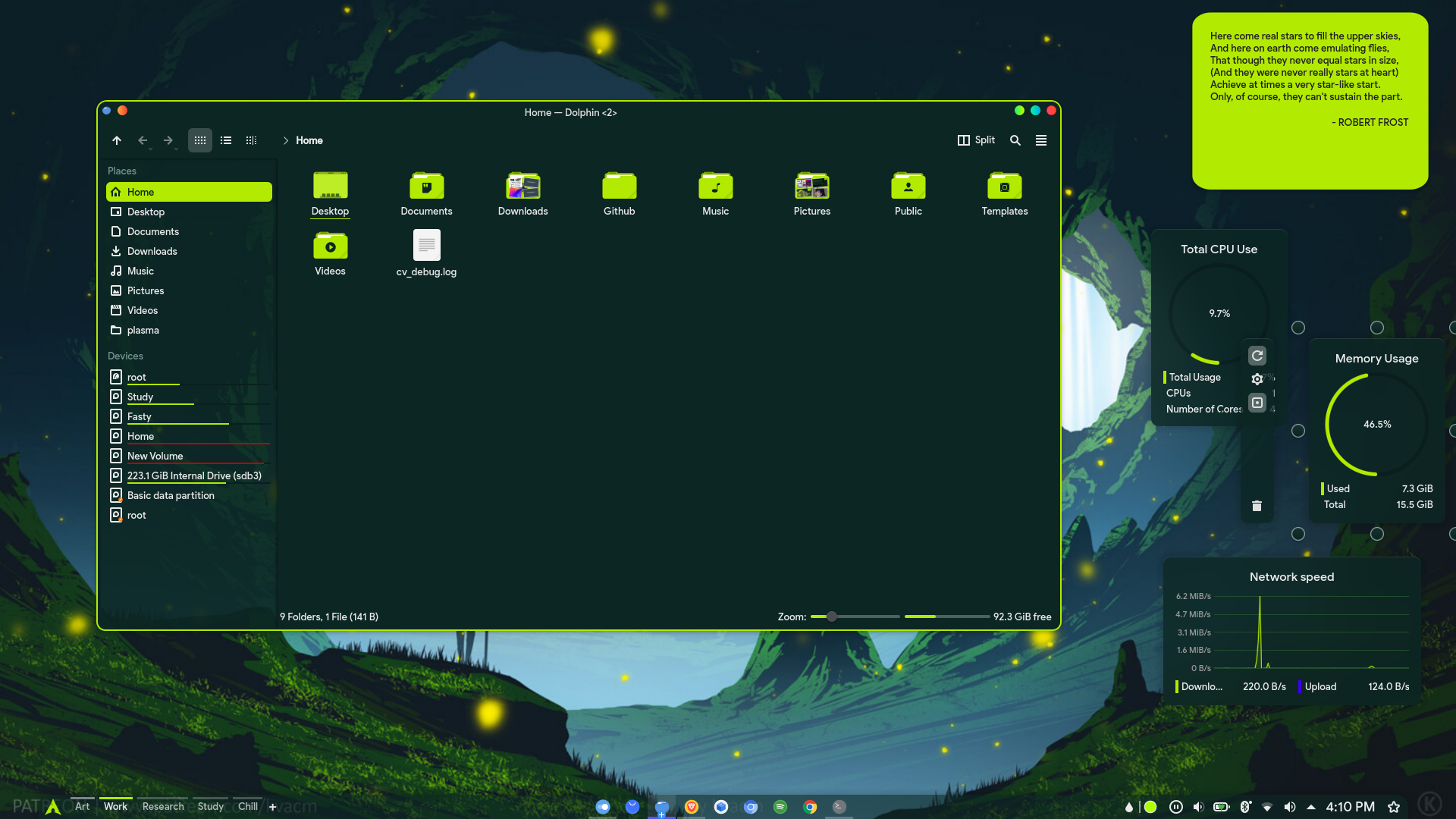Go up one directory with the Up arrow
The height and width of the screenshot is (819, 1456).
(117, 140)
